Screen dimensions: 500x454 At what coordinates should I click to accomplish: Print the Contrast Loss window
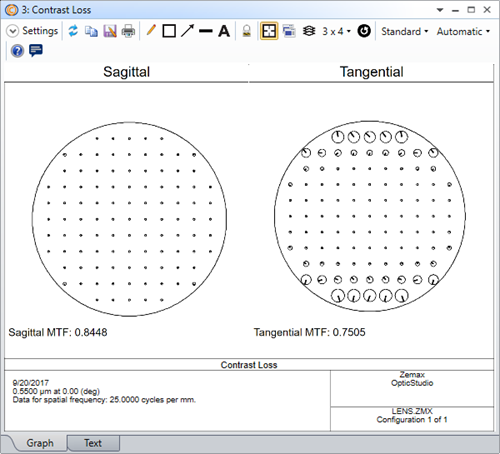(128, 31)
